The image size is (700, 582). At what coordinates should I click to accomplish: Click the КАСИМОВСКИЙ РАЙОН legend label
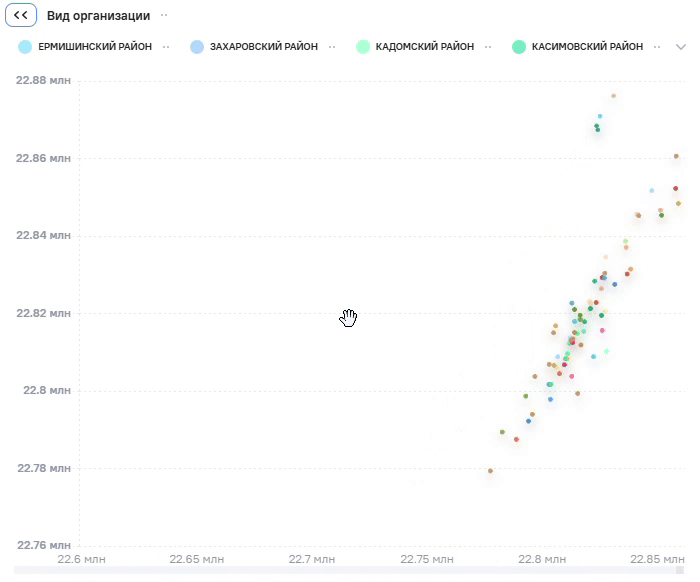(x=587, y=46)
